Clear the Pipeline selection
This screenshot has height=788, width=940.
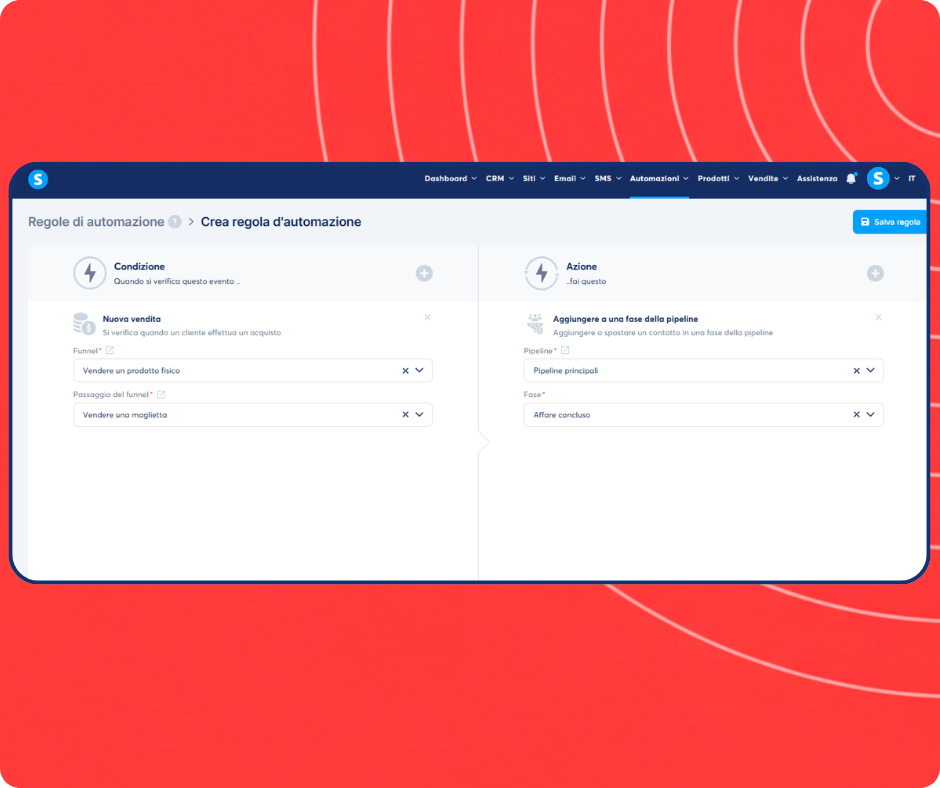(856, 371)
